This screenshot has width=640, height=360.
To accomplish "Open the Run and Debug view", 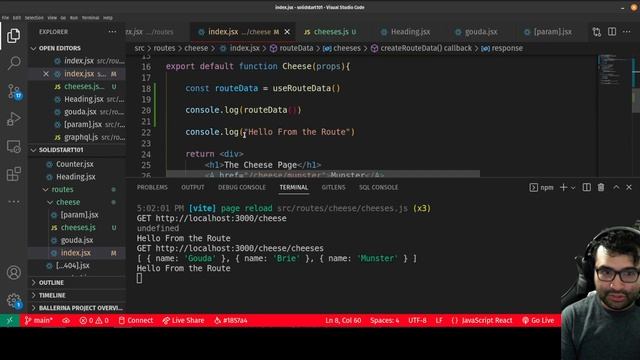I will click(13, 119).
